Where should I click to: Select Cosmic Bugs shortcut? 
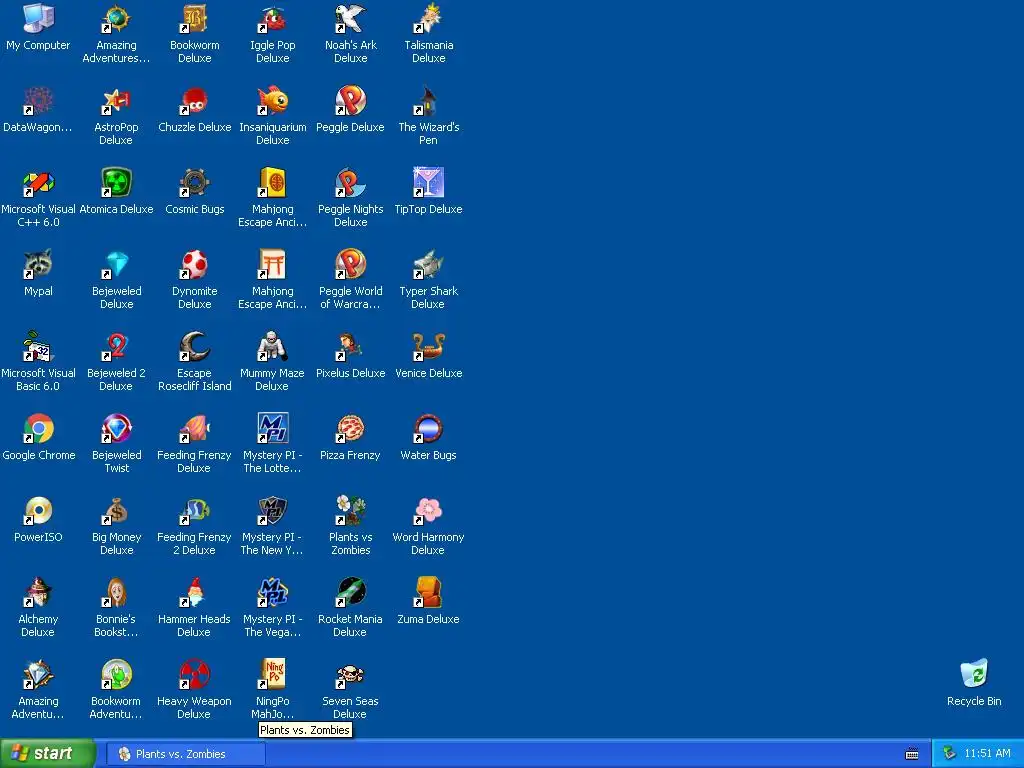(194, 183)
